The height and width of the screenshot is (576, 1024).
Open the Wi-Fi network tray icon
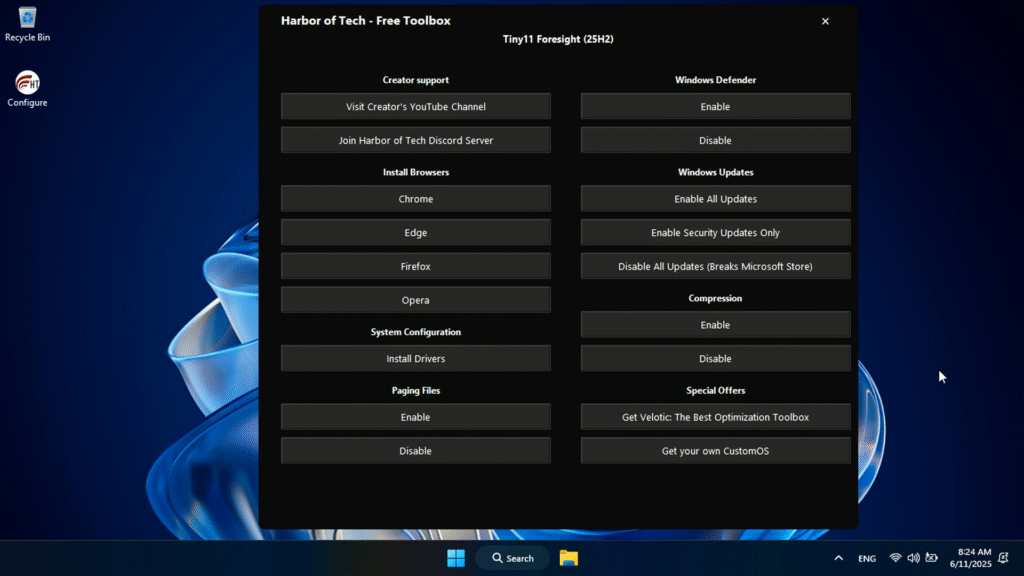pyautogui.click(x=895, y=558)
